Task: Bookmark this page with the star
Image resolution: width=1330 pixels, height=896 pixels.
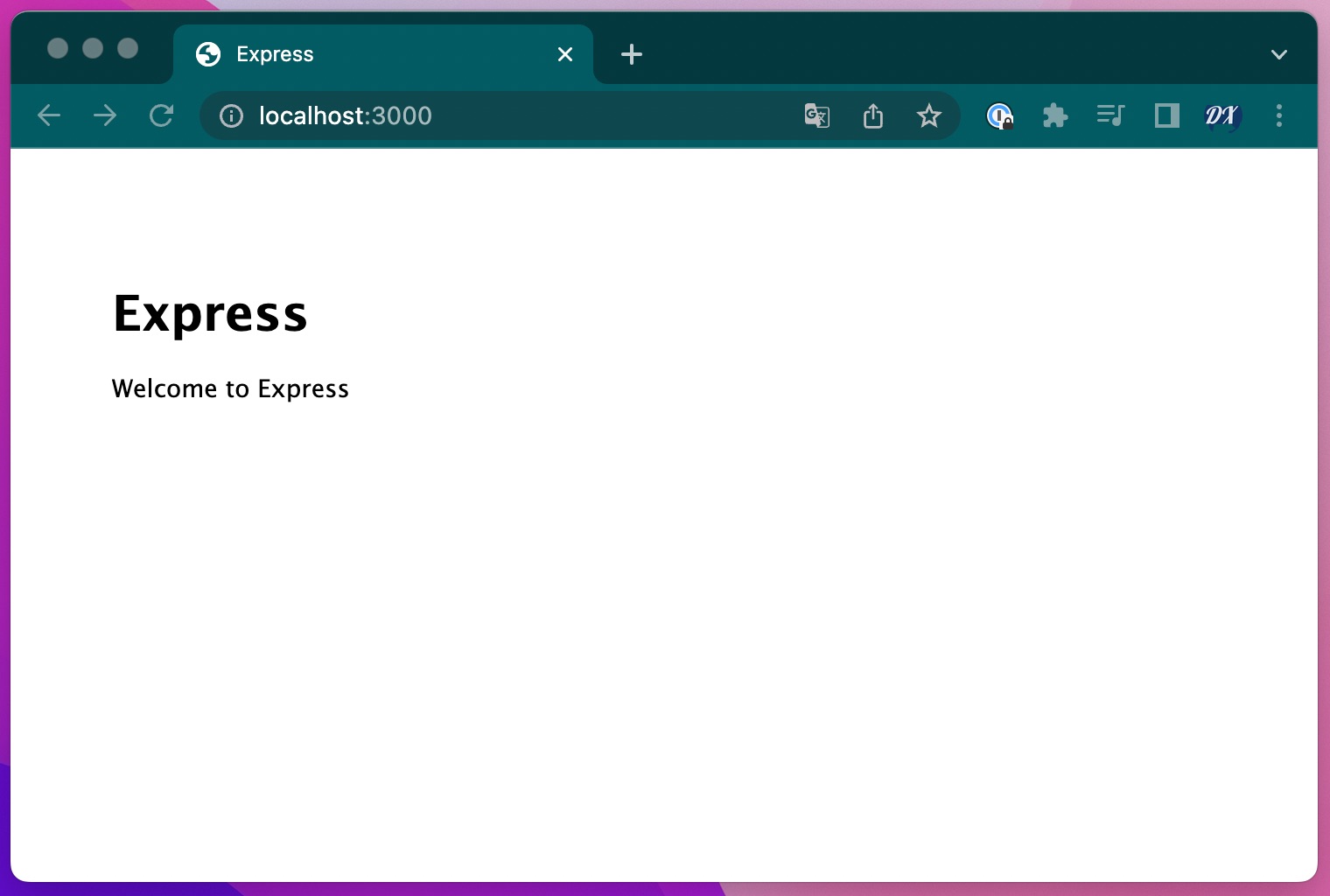Action: [928, 115]
